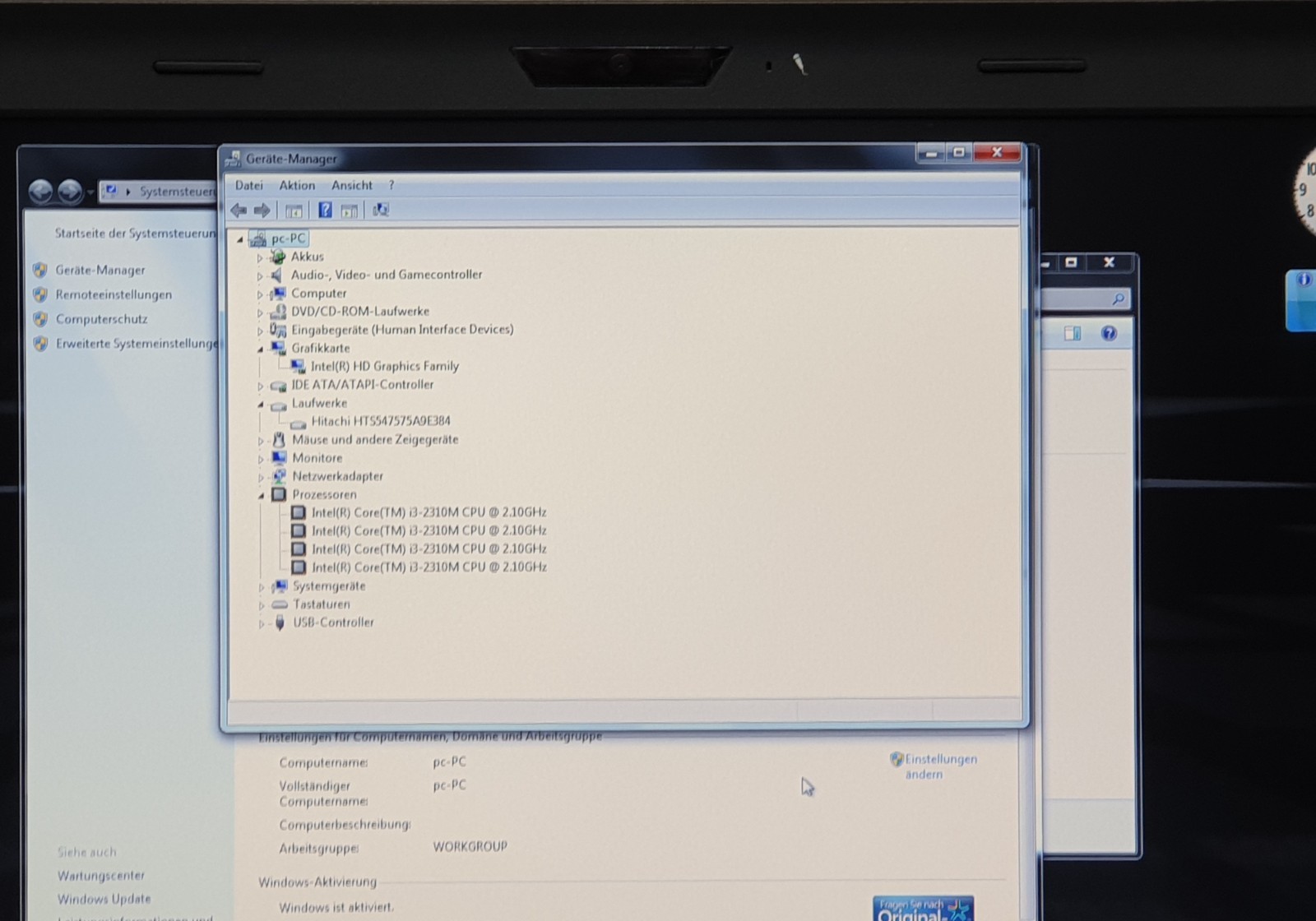Select the Monitore category icon
This screenshot has width=1316, height=921.
point(279,458)
